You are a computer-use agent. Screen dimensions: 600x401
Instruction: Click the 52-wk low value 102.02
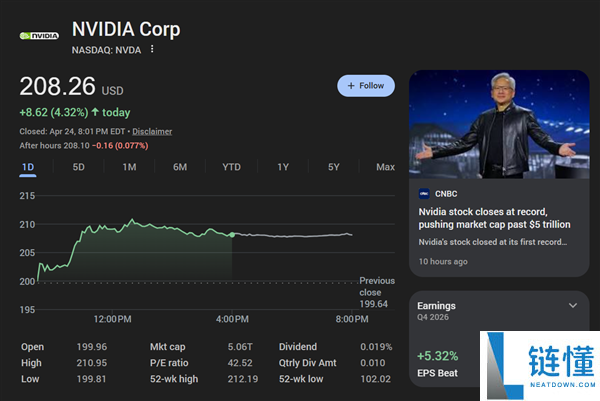pyautogui.click(x=375, y=379)
